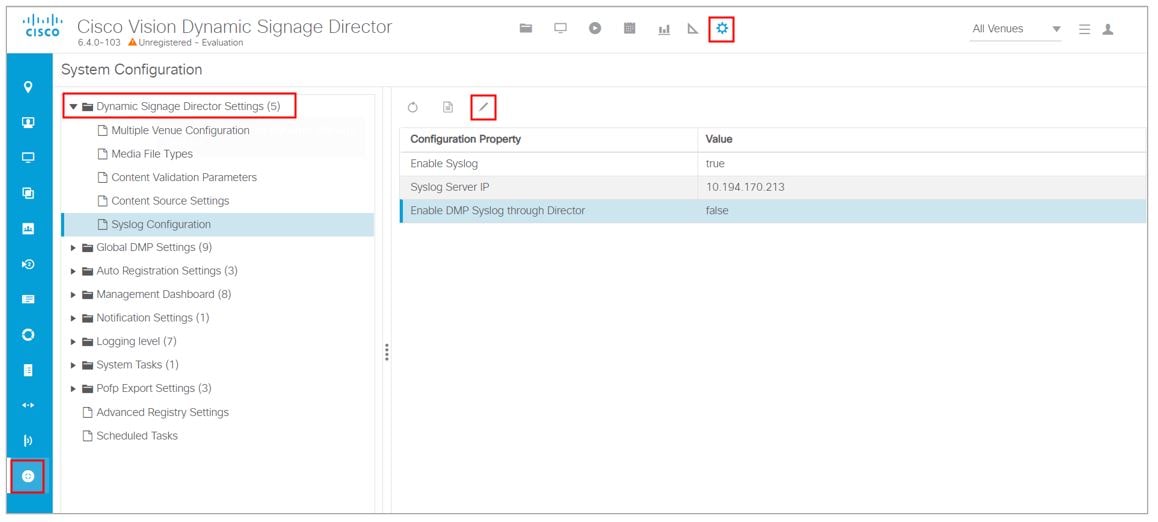Expand Global DMP Settings folder
This screenshot has width=1158, height=522.
pos(73,247)
